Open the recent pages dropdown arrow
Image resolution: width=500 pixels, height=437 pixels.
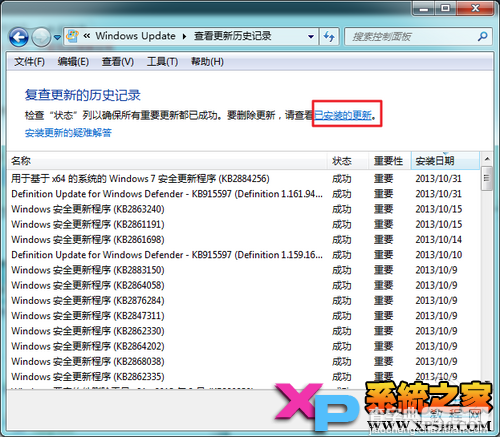pyautogui.click(x=57, y=37)
